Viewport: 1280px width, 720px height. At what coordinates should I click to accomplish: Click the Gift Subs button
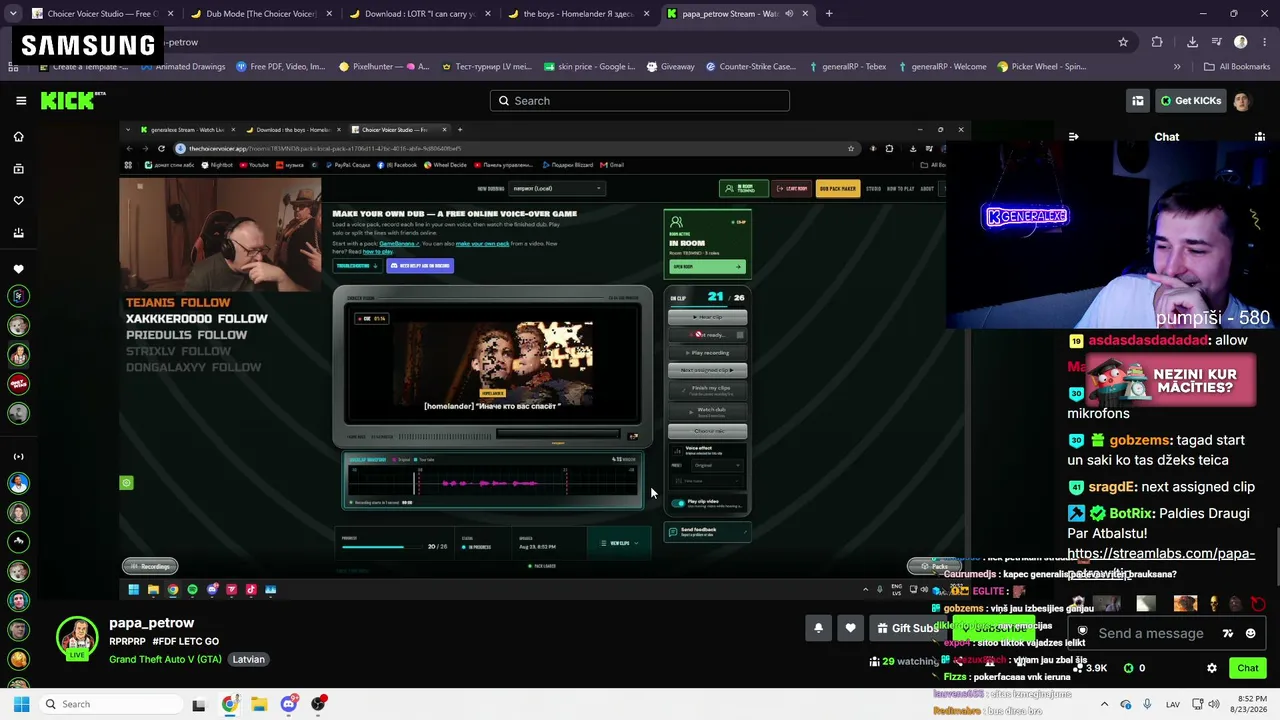coord(907,628)
